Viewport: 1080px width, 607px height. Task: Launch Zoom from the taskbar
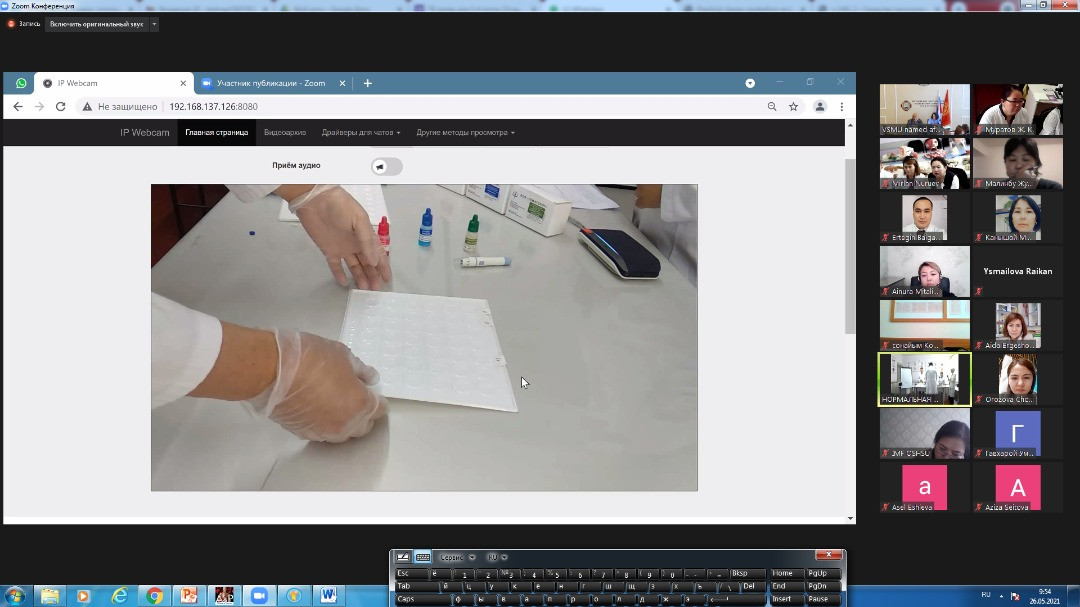click(x=258, y=596)
